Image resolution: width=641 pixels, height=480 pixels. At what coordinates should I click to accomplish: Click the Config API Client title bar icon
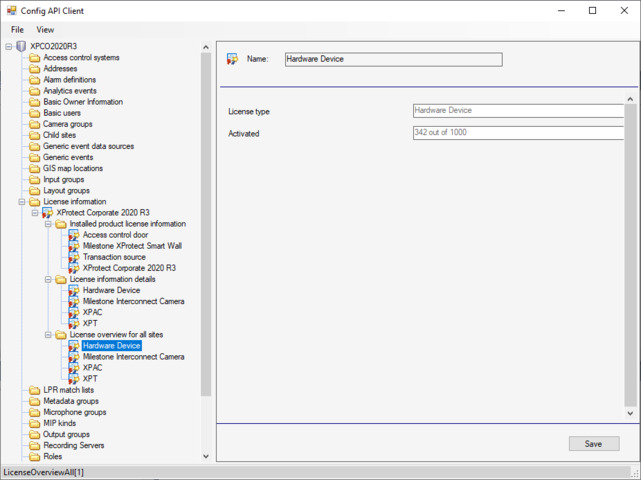pos(11,11)
